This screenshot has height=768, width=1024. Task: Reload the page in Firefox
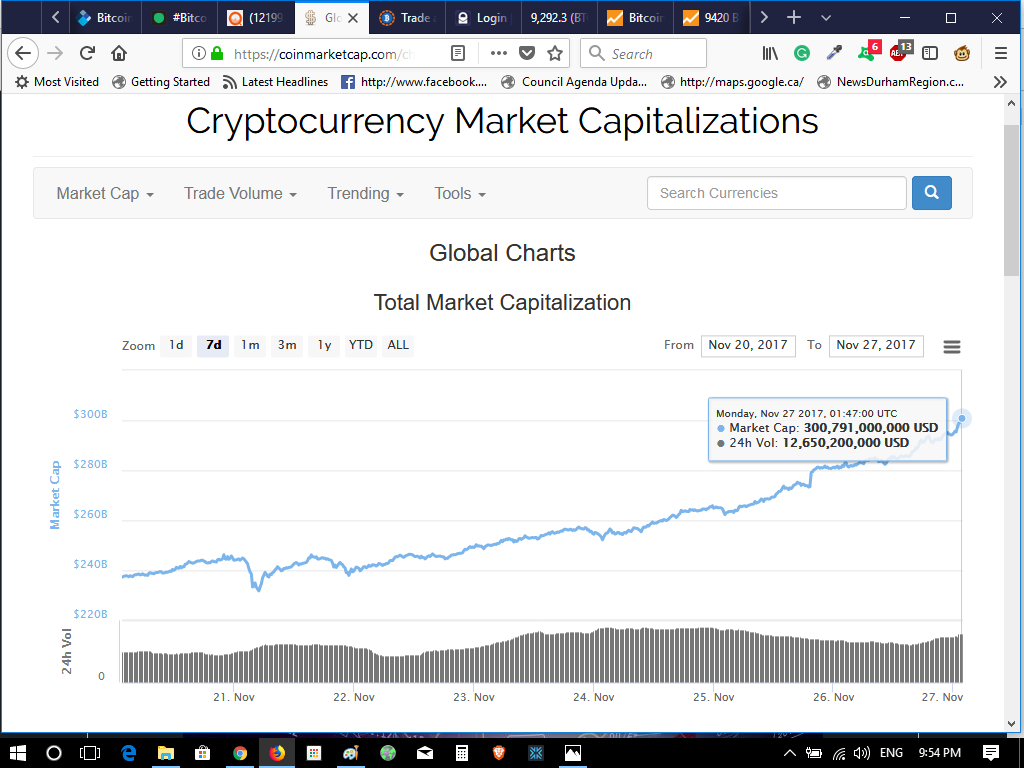click(x=87, y=54)
